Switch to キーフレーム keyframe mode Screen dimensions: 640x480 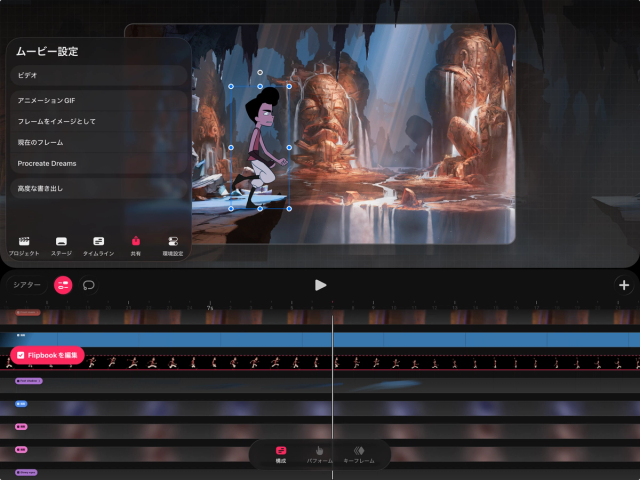(359, 454)
